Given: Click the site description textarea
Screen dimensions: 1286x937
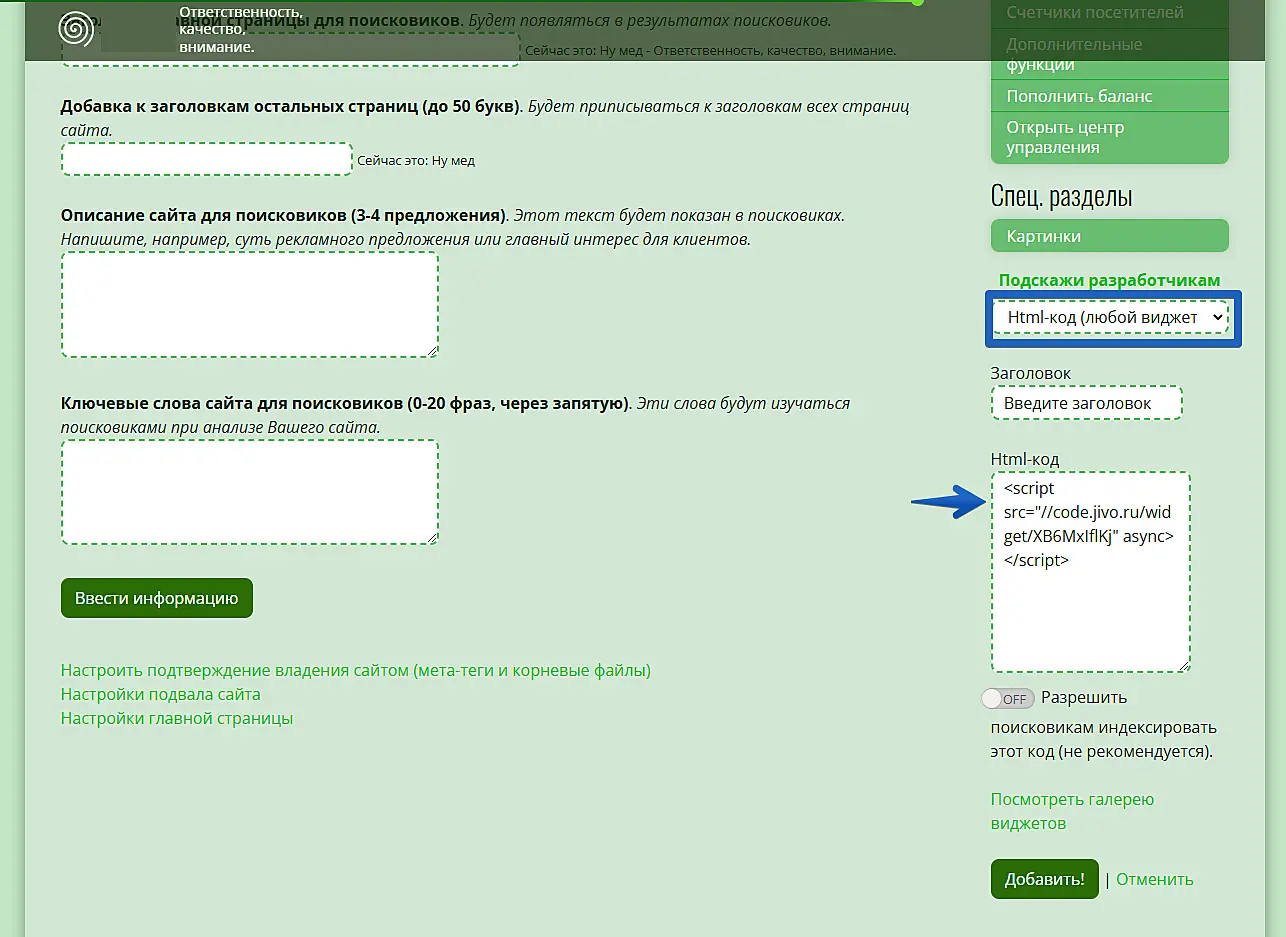Looking at the screenshot, I should [x=250, y=304].
